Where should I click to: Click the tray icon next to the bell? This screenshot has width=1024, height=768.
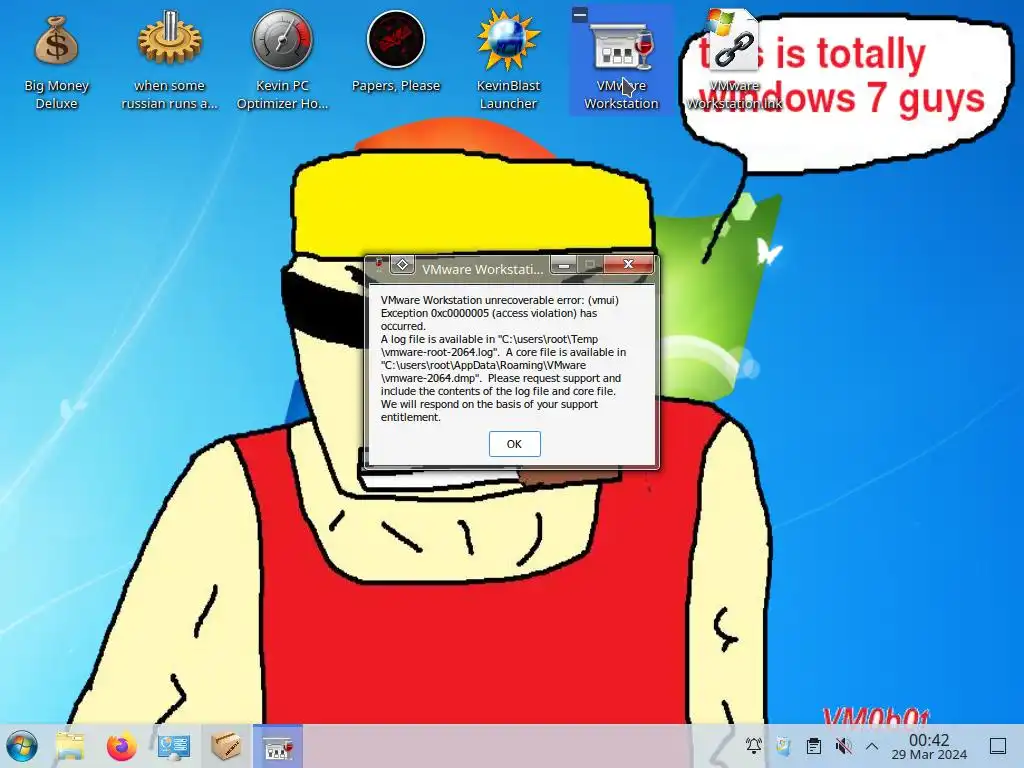784,745
